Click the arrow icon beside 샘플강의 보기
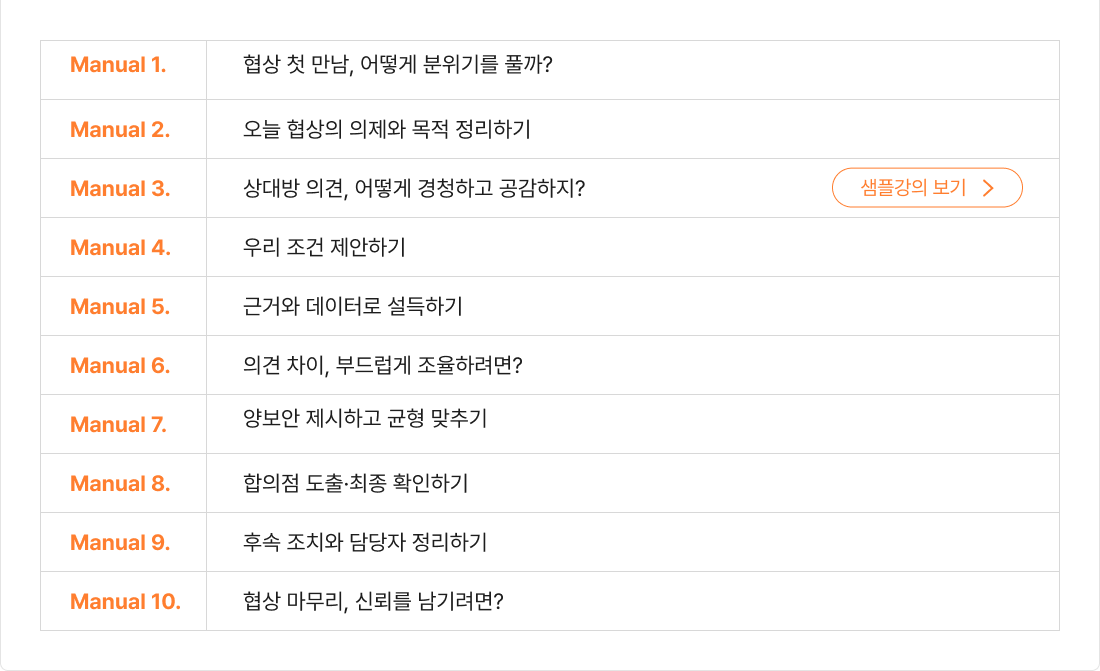Screen dimensions: 1100x671 click(x=988, y=188)
